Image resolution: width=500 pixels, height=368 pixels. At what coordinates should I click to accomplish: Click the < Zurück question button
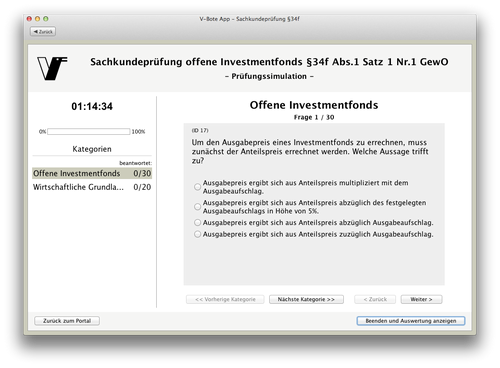(375, 299)
